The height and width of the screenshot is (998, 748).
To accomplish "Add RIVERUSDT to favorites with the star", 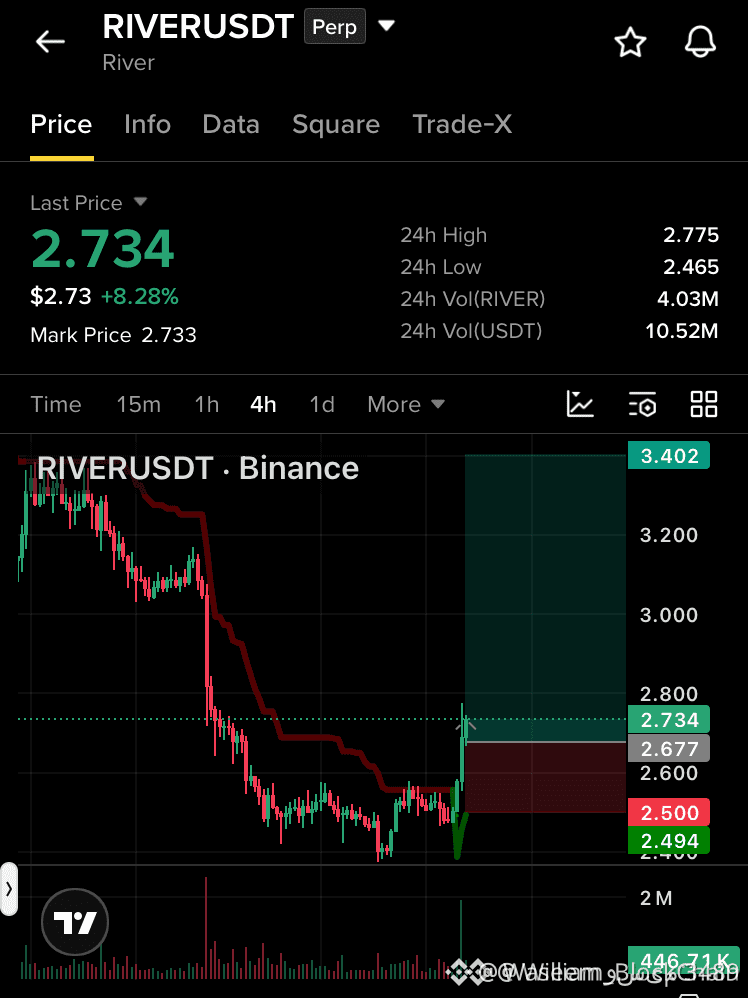I will coord(630,42).
